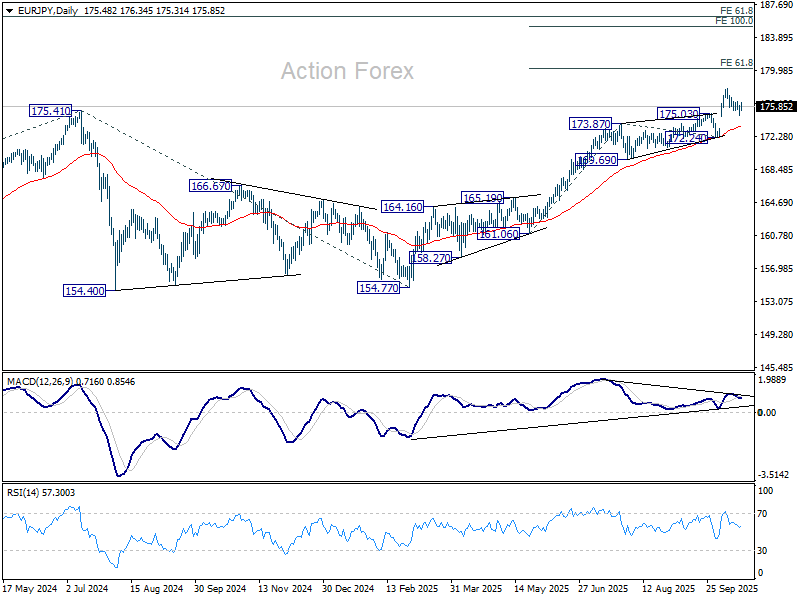Image resolution: width=800 pixels, height=600 pixels.
Task: Select the 166.670 price label
Action: [x=211, y=186]
